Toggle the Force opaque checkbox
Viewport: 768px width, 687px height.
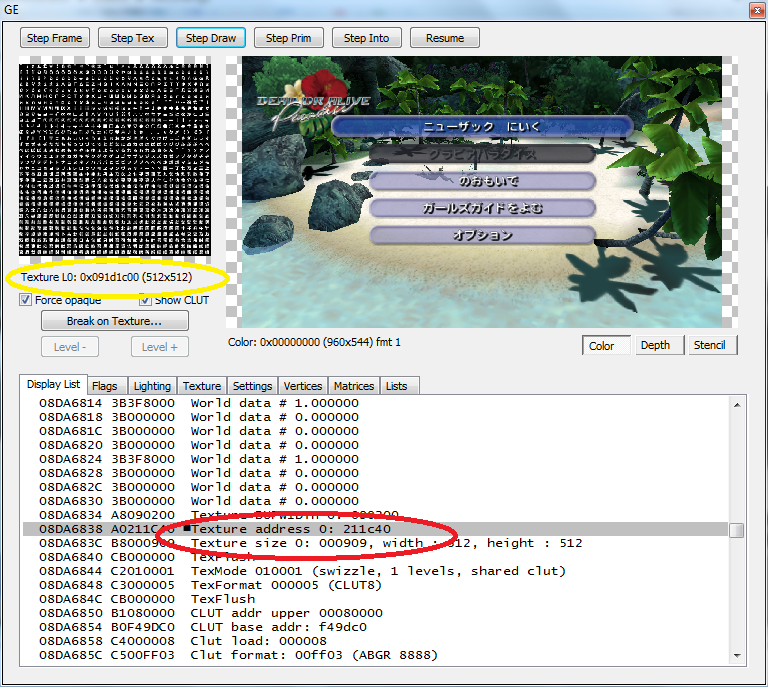tap(25, 300)
